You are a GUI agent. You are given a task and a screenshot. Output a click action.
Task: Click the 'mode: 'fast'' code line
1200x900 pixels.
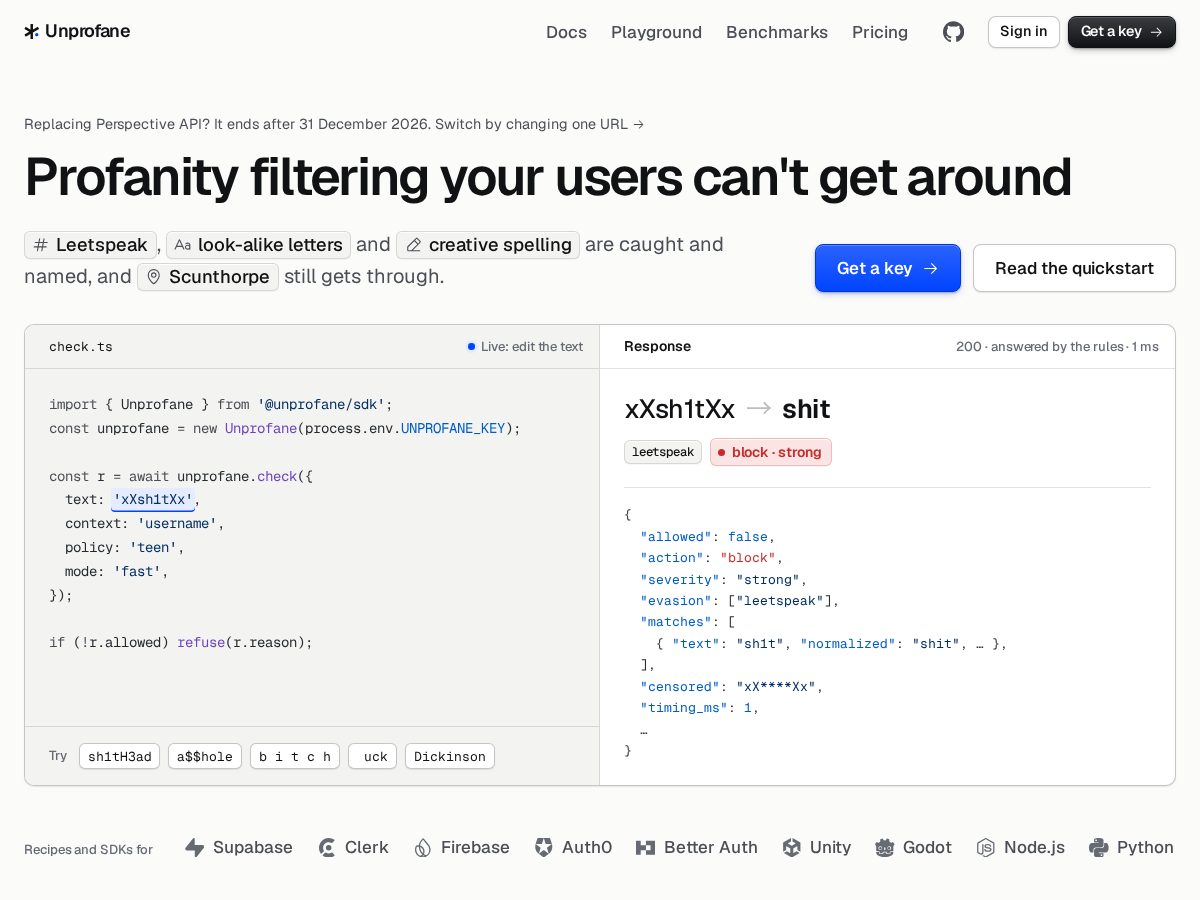[117, 572]
